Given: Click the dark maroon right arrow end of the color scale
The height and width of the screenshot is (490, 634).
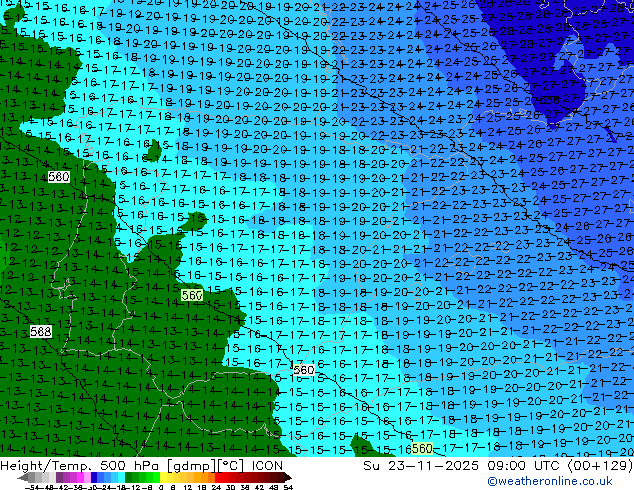Looking at the screenshot, I should (x=287, y=477).
